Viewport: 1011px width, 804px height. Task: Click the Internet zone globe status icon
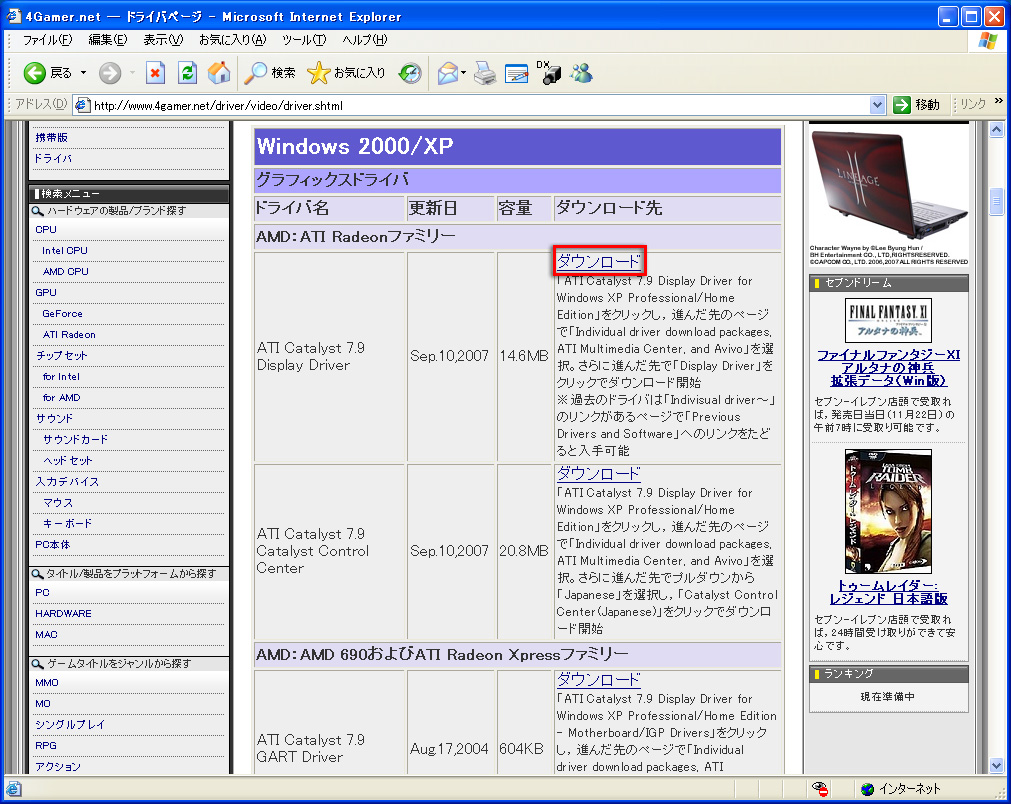868,789
